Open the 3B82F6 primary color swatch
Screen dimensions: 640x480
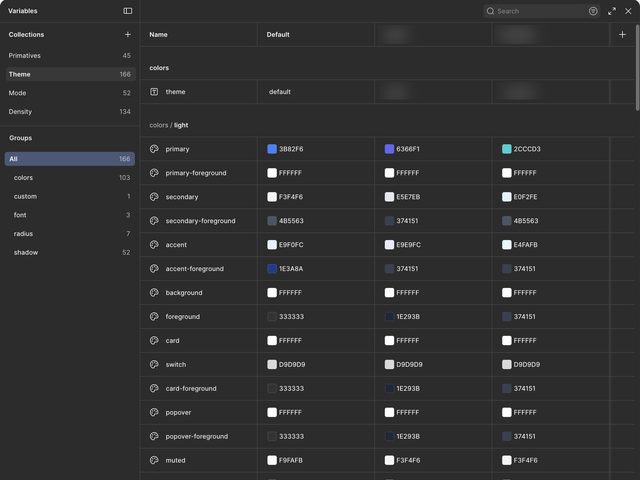[x=272, y=149]
